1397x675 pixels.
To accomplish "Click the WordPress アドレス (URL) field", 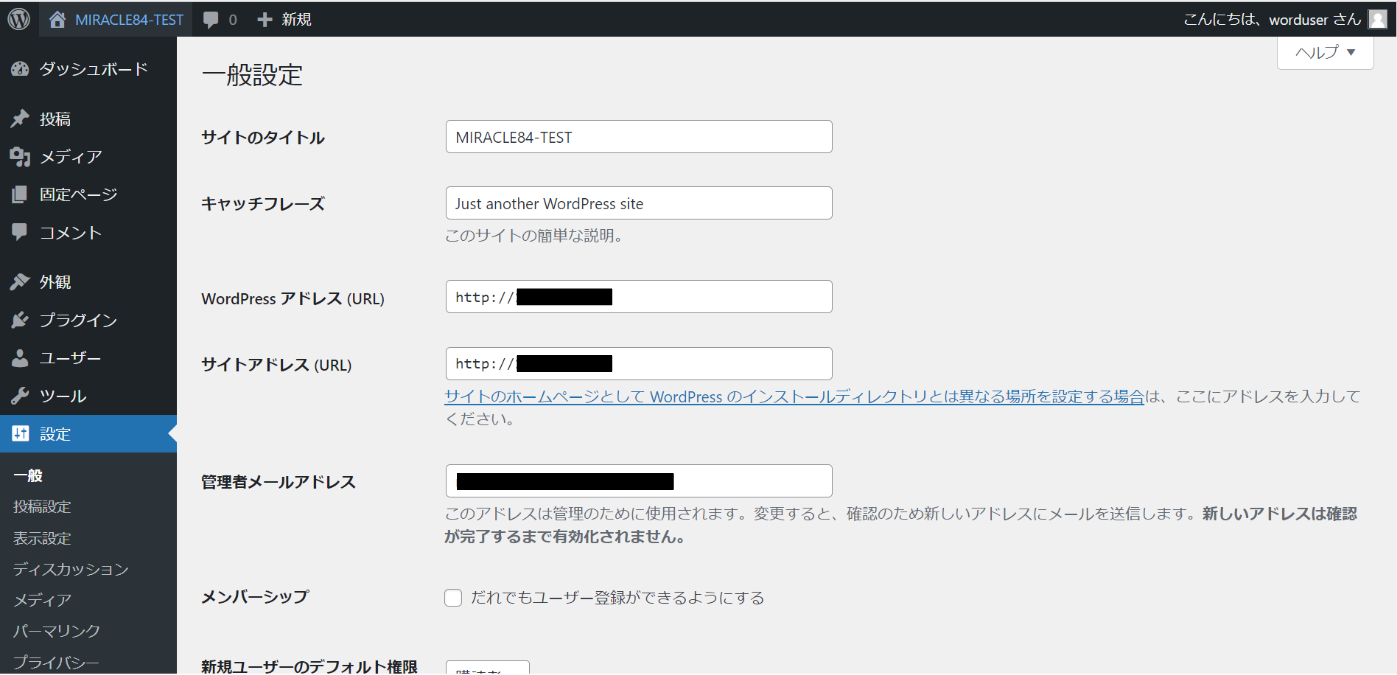I will tap(639, 297).
